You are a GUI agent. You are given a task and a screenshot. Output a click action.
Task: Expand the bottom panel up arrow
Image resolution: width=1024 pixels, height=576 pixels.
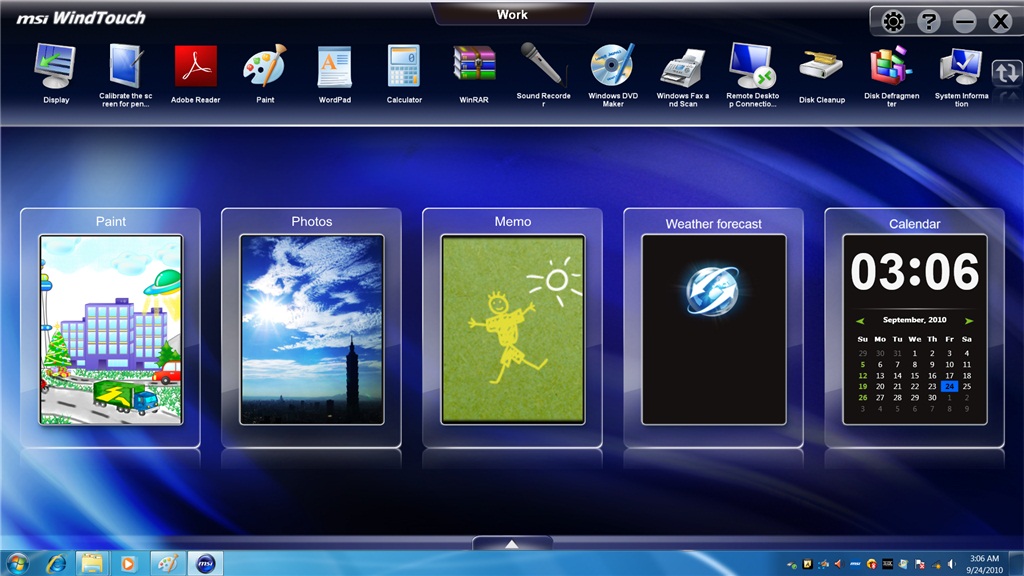tap(512, 544)
